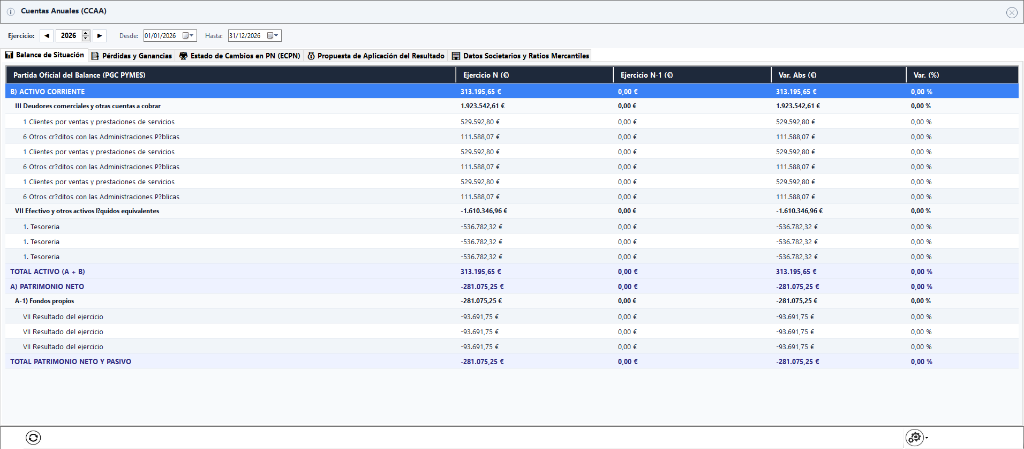Screen dimensions: 1024x449
Task: Select the A-1) Fondos propios row
Action: pyautogui.click(x=512, y=302)
